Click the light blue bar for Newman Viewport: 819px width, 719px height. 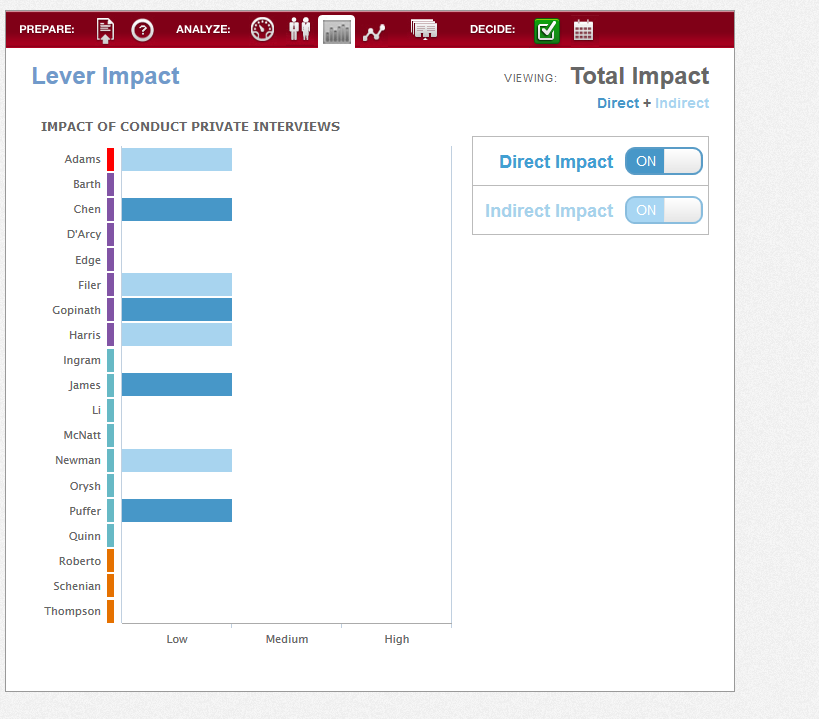[177, 461]
